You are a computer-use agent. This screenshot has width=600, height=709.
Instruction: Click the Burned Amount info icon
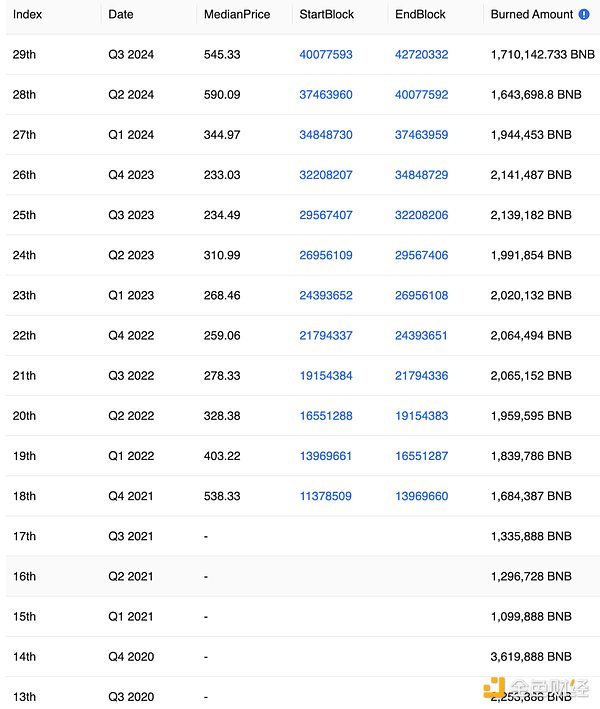click(583, 15)
